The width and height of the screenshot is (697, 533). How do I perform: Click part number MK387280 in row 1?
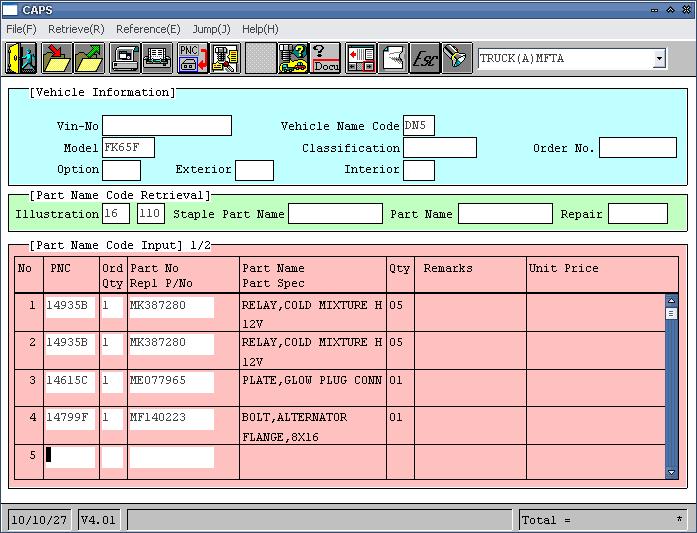171,307
